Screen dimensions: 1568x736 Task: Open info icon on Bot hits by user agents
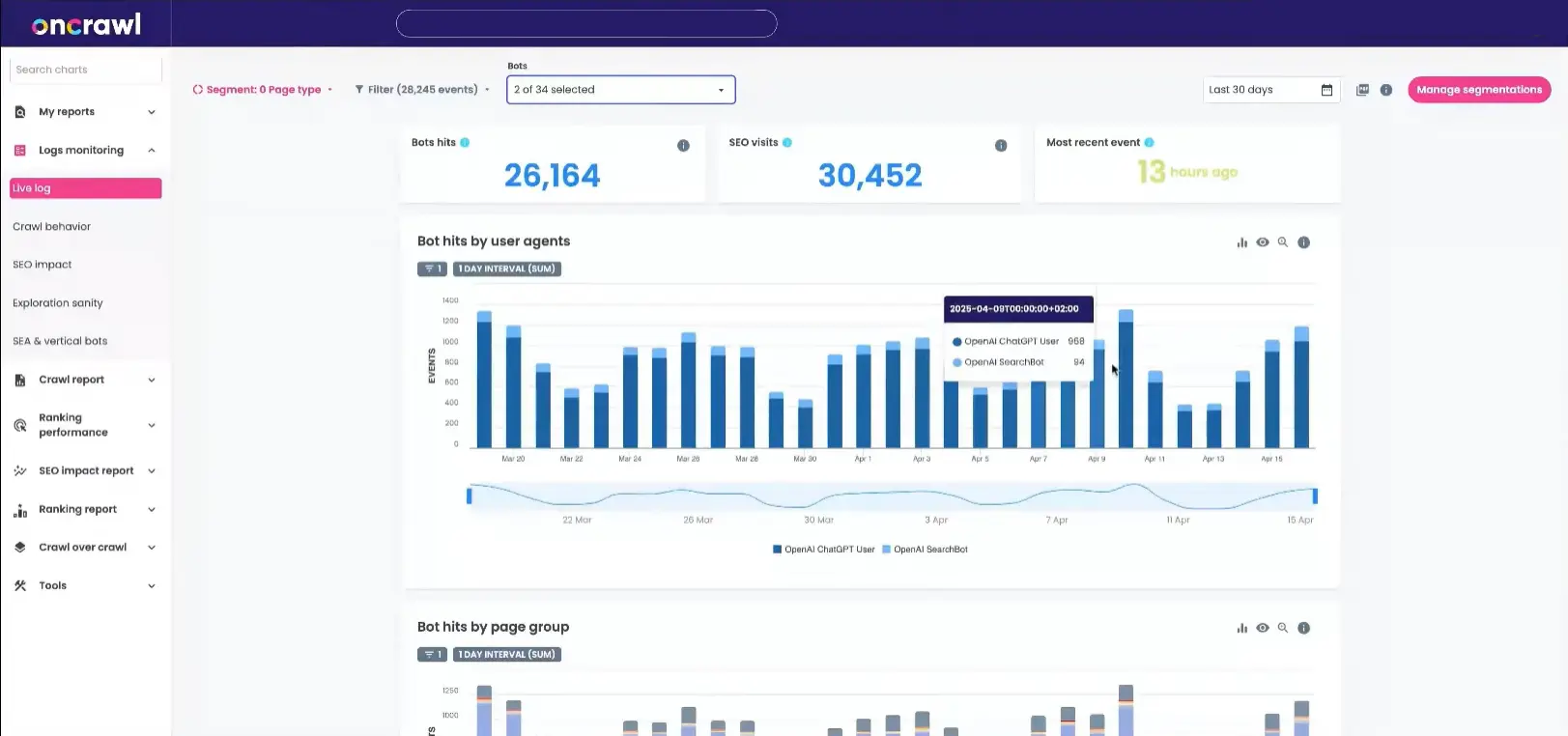pos(1303,242)
